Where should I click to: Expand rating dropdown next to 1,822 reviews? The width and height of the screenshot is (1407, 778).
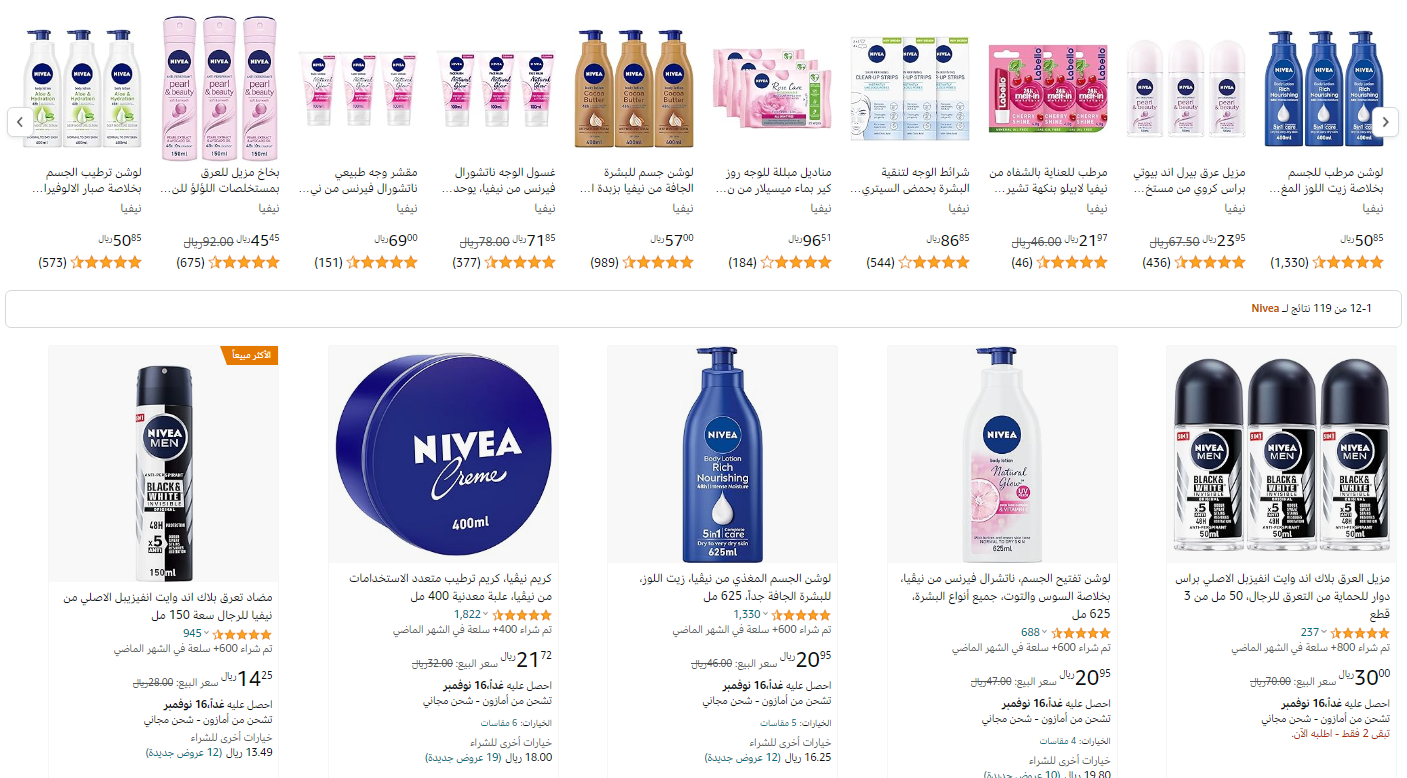486,614
